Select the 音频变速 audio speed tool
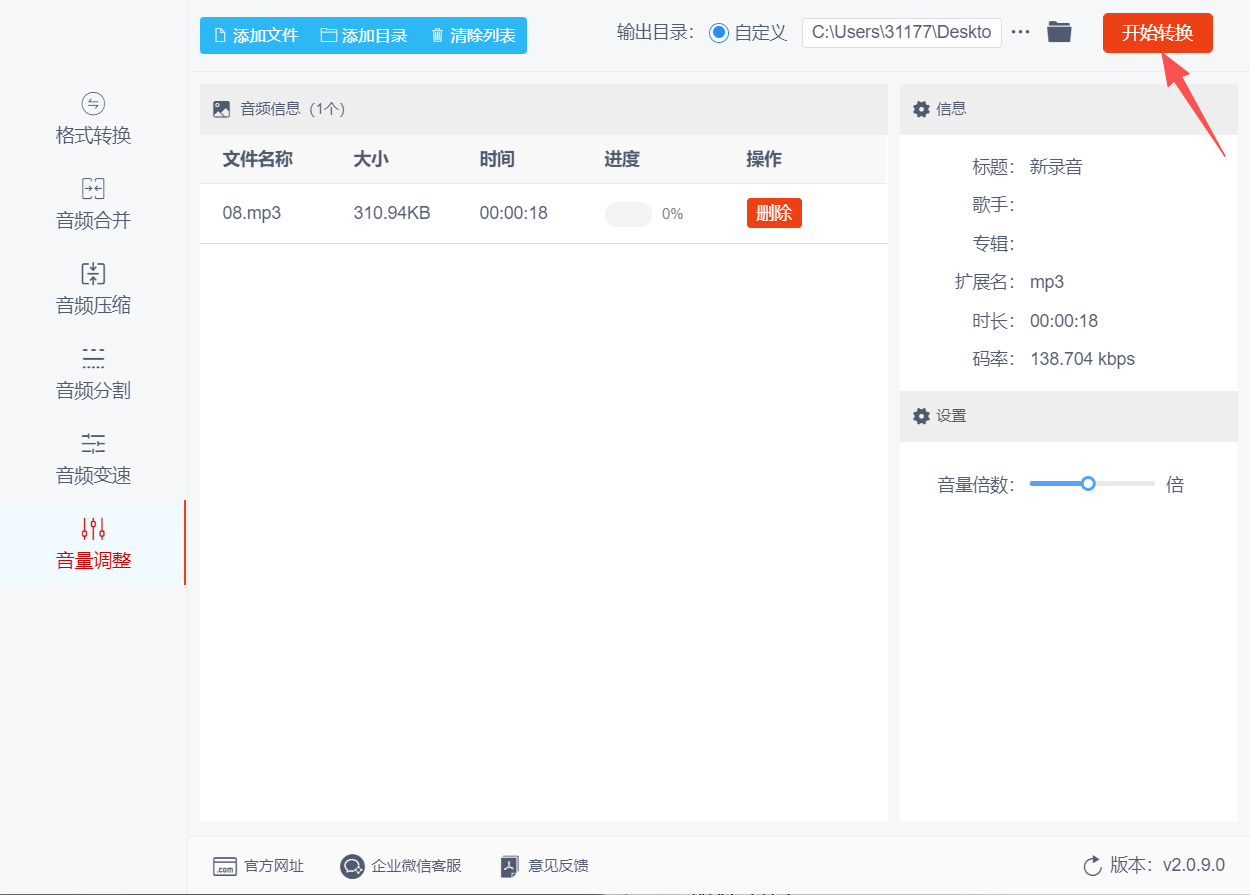Screen dimensions: 1250x895 coord(92,458)
